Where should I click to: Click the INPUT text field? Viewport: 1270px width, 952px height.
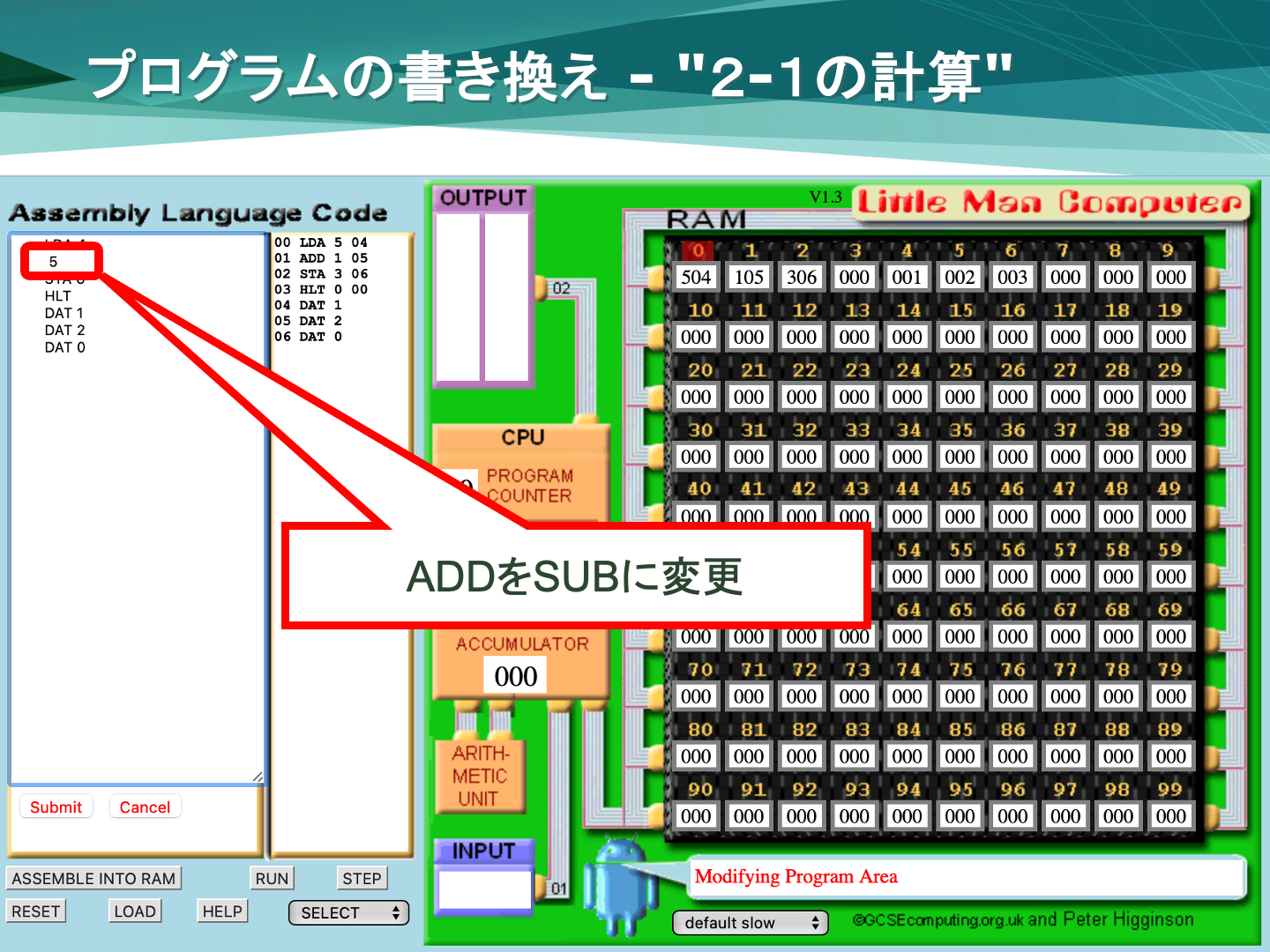click(484, 889)
